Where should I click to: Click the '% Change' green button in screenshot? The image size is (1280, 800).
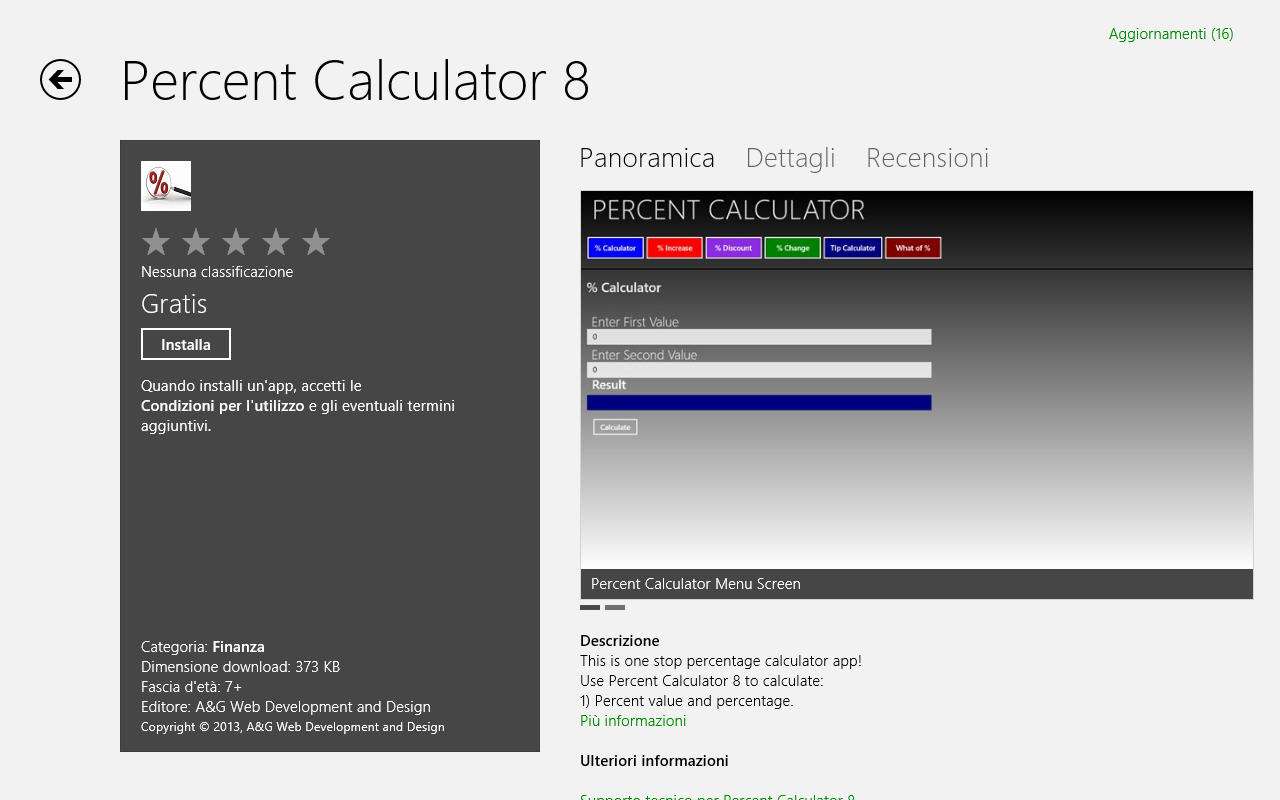[x=792, y=248]
